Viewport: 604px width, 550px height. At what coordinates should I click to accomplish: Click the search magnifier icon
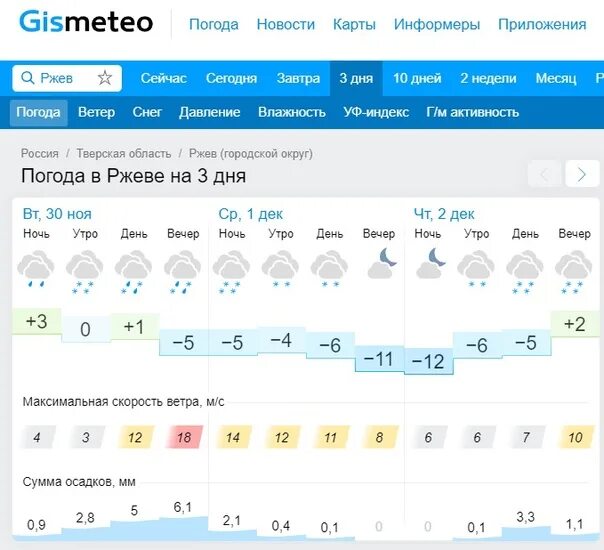(28, 78)
